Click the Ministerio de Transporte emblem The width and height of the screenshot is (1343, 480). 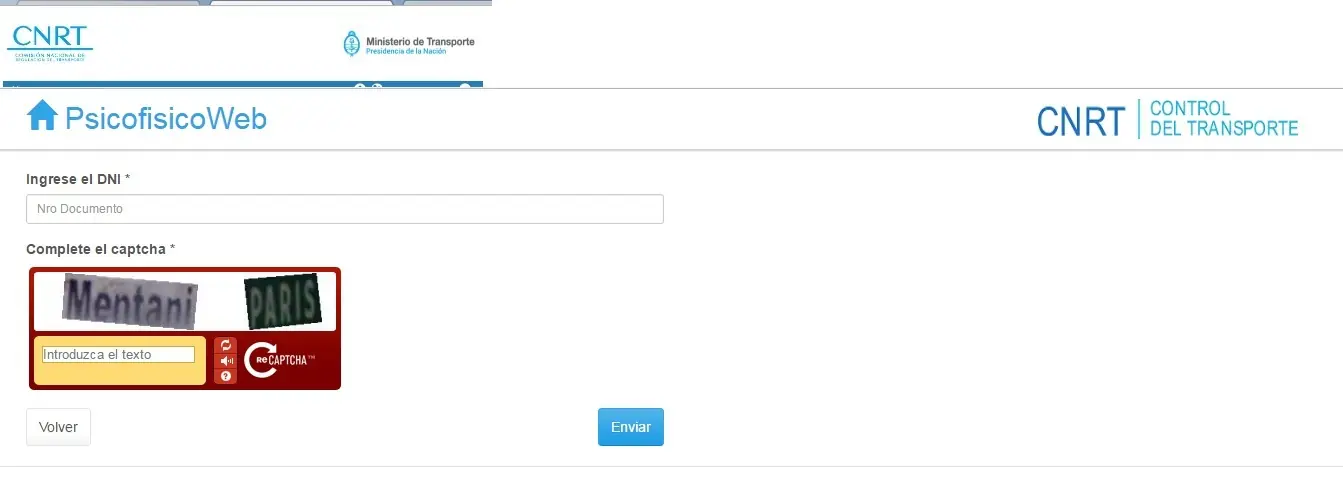point(352,44)
